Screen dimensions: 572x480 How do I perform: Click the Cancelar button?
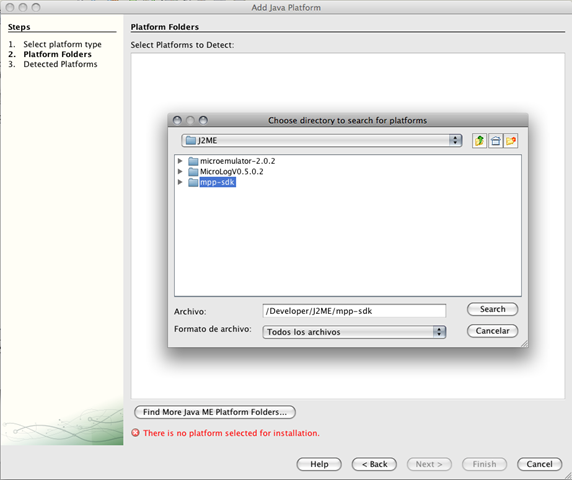click(x=492, y=331)
